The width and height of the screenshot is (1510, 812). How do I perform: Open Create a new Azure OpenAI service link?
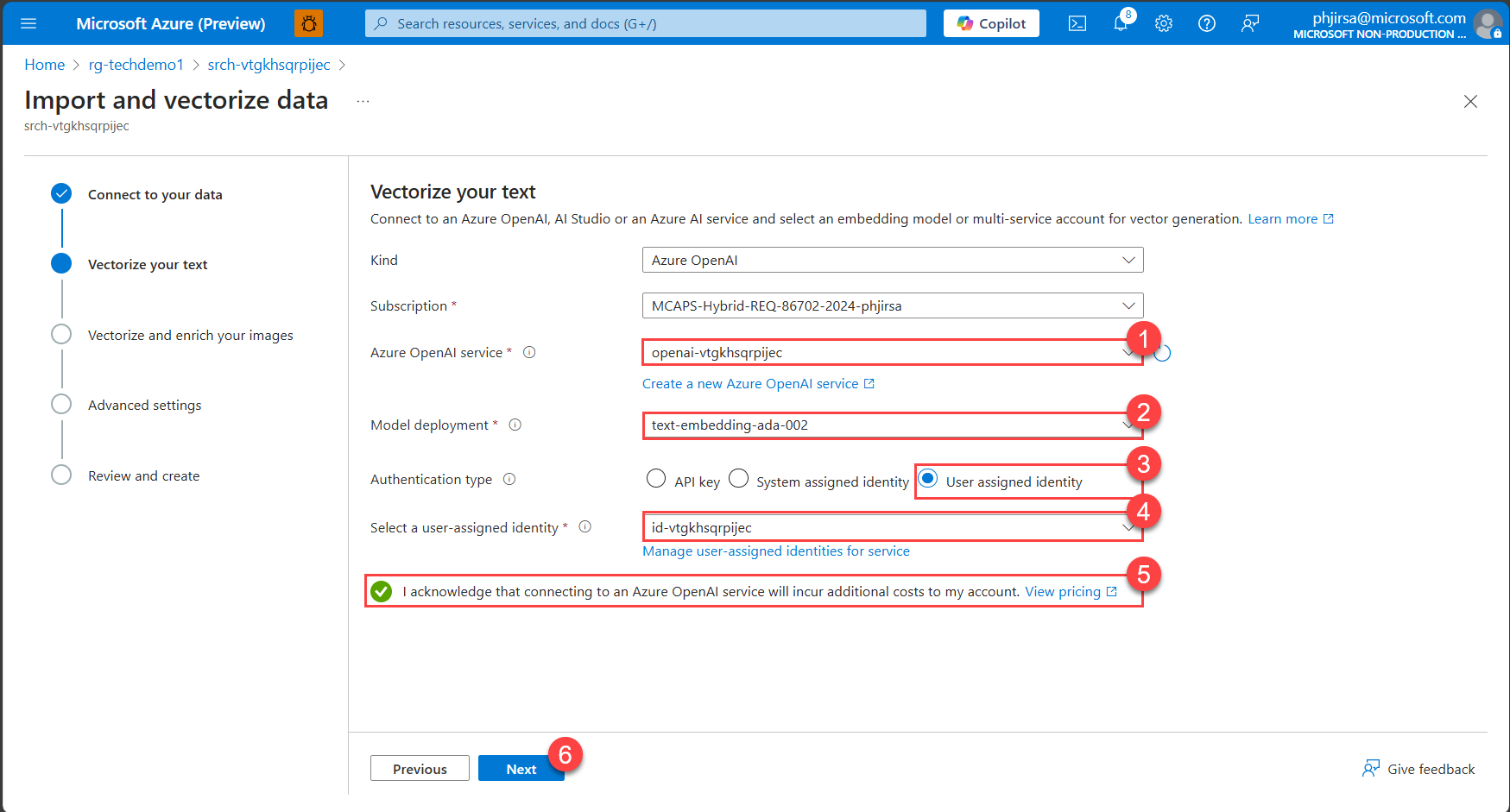tap(752, 383)
